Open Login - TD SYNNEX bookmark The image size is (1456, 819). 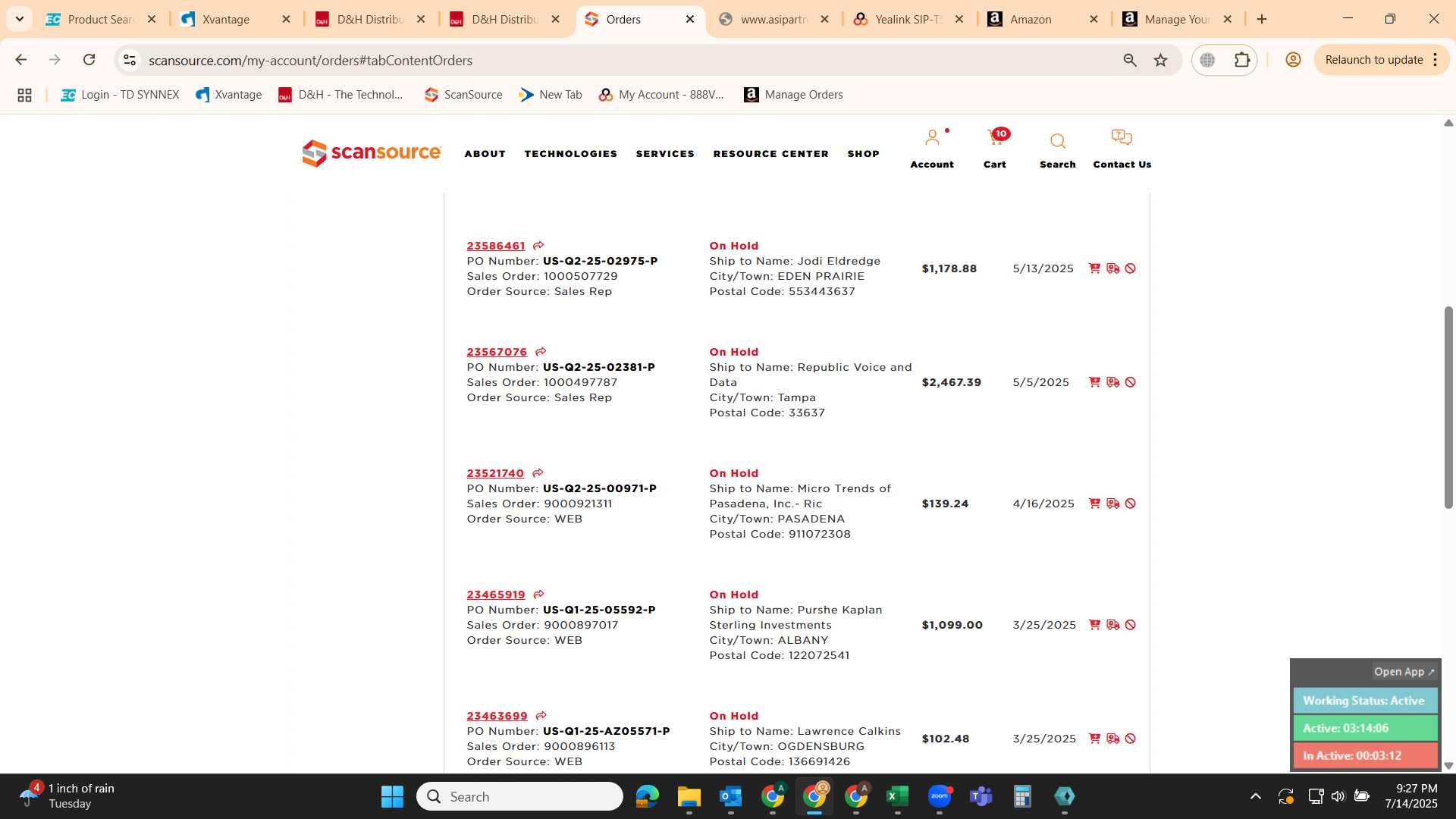coord(120,95)
